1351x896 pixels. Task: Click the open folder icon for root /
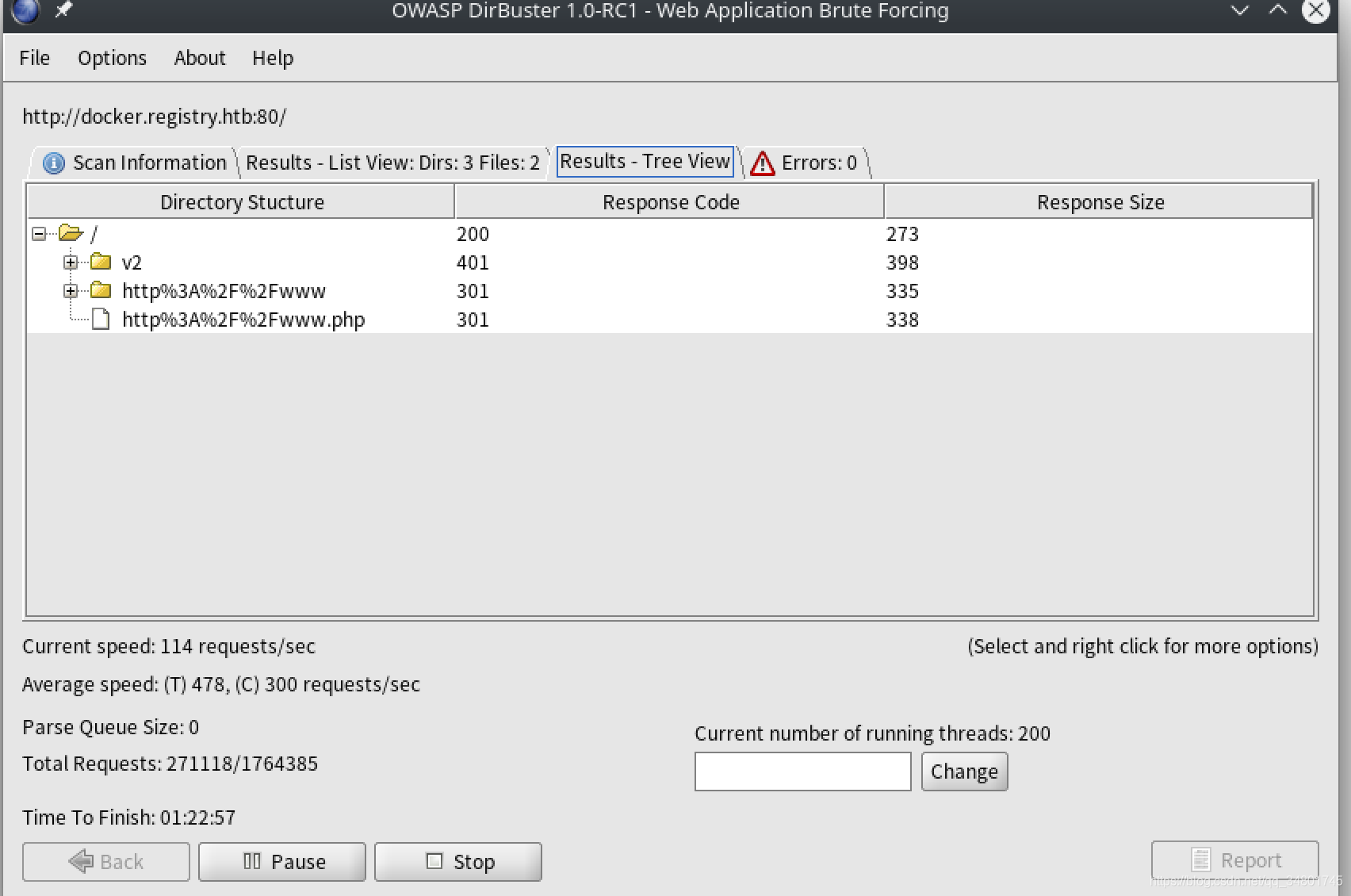click(x=71, y=233)
